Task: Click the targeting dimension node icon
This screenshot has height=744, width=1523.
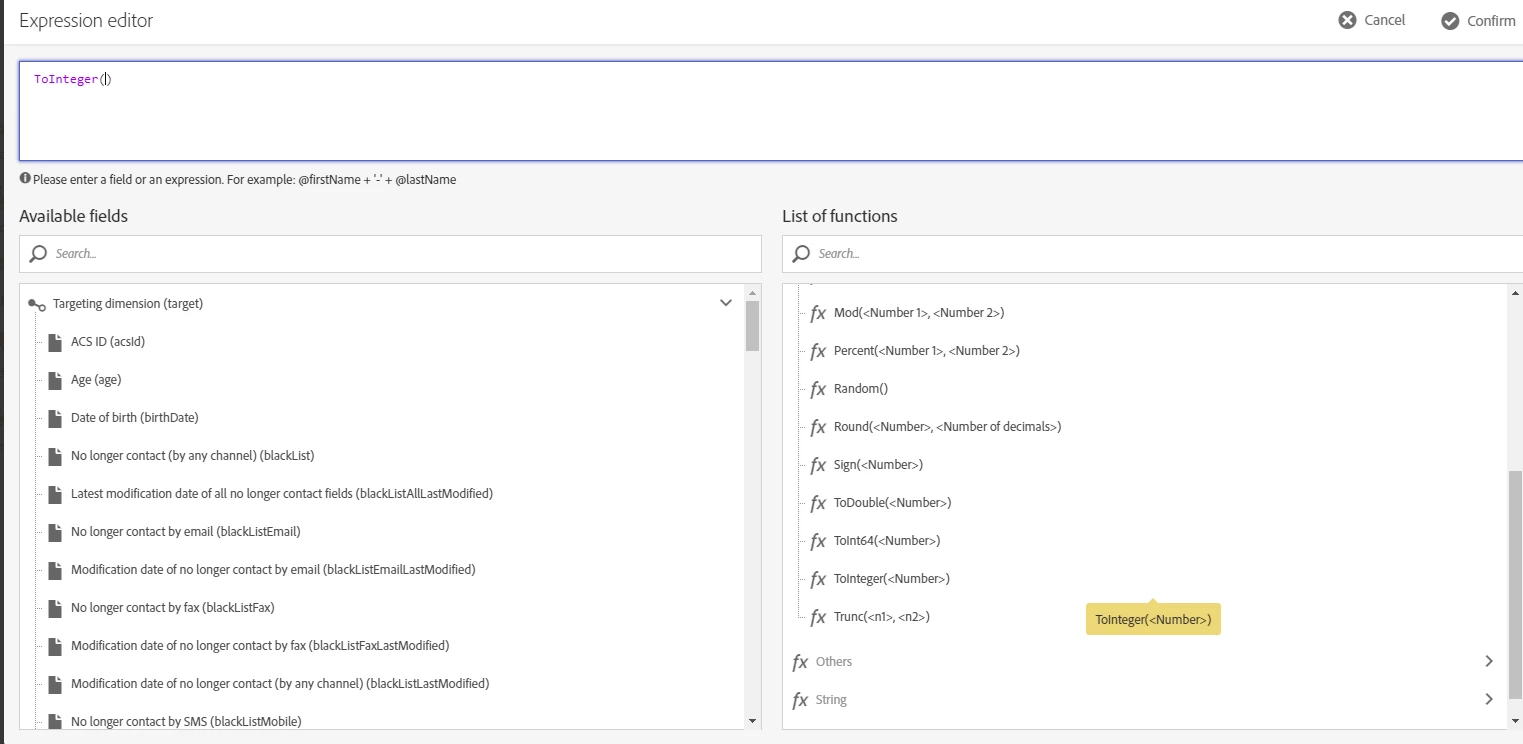Action: 37,305
